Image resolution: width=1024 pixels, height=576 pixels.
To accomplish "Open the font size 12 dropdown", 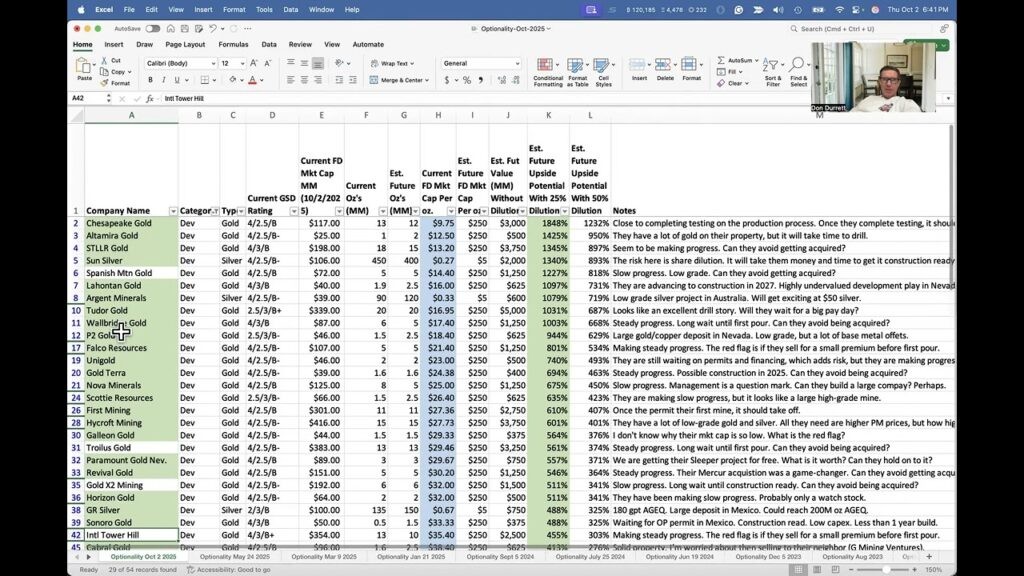I will pyautogui.click(x=242, y=63).
